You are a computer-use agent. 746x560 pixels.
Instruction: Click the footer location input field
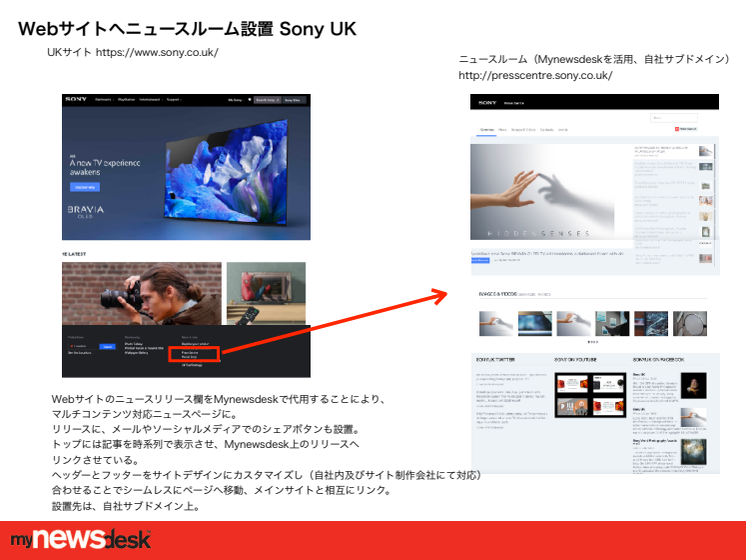pyautogui.click(x=84, y=346)
